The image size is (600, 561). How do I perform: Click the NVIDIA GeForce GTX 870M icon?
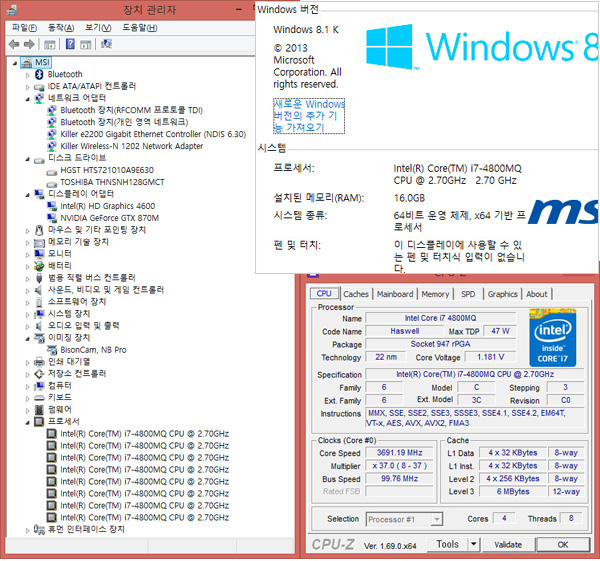[52, 218]
